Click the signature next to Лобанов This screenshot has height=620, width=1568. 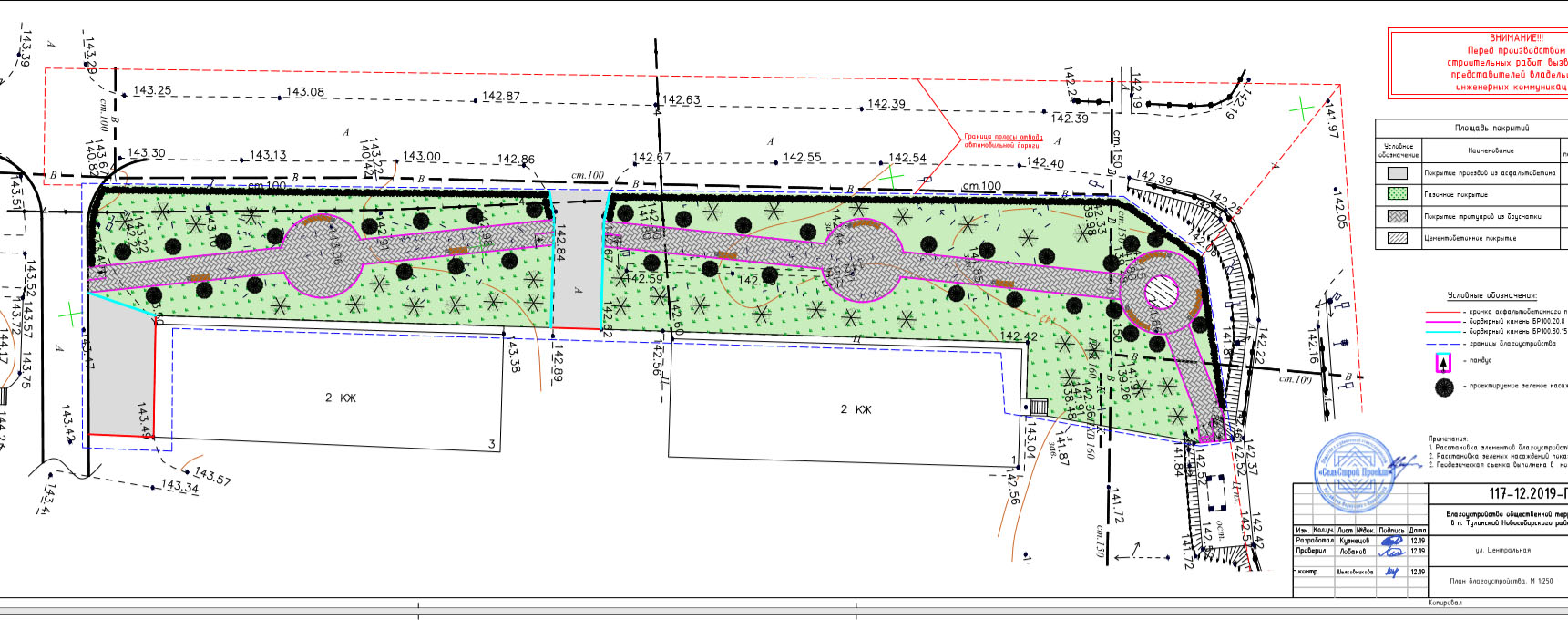click(x=1392, y=551)
